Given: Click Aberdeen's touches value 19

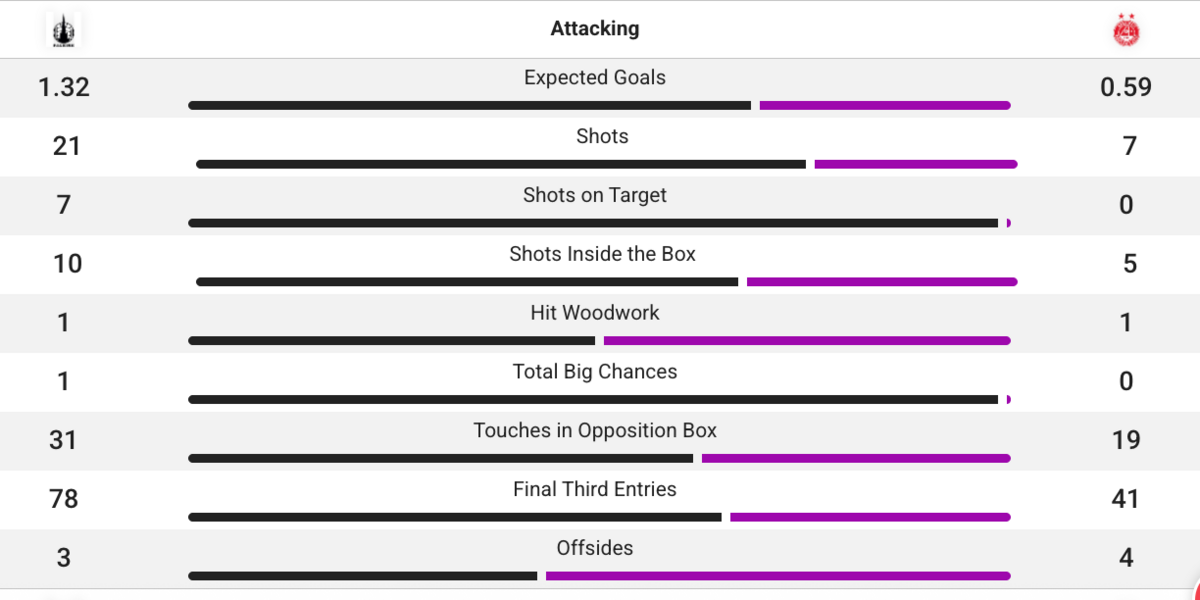Looking at the screenshot, I should [1126, 440].
